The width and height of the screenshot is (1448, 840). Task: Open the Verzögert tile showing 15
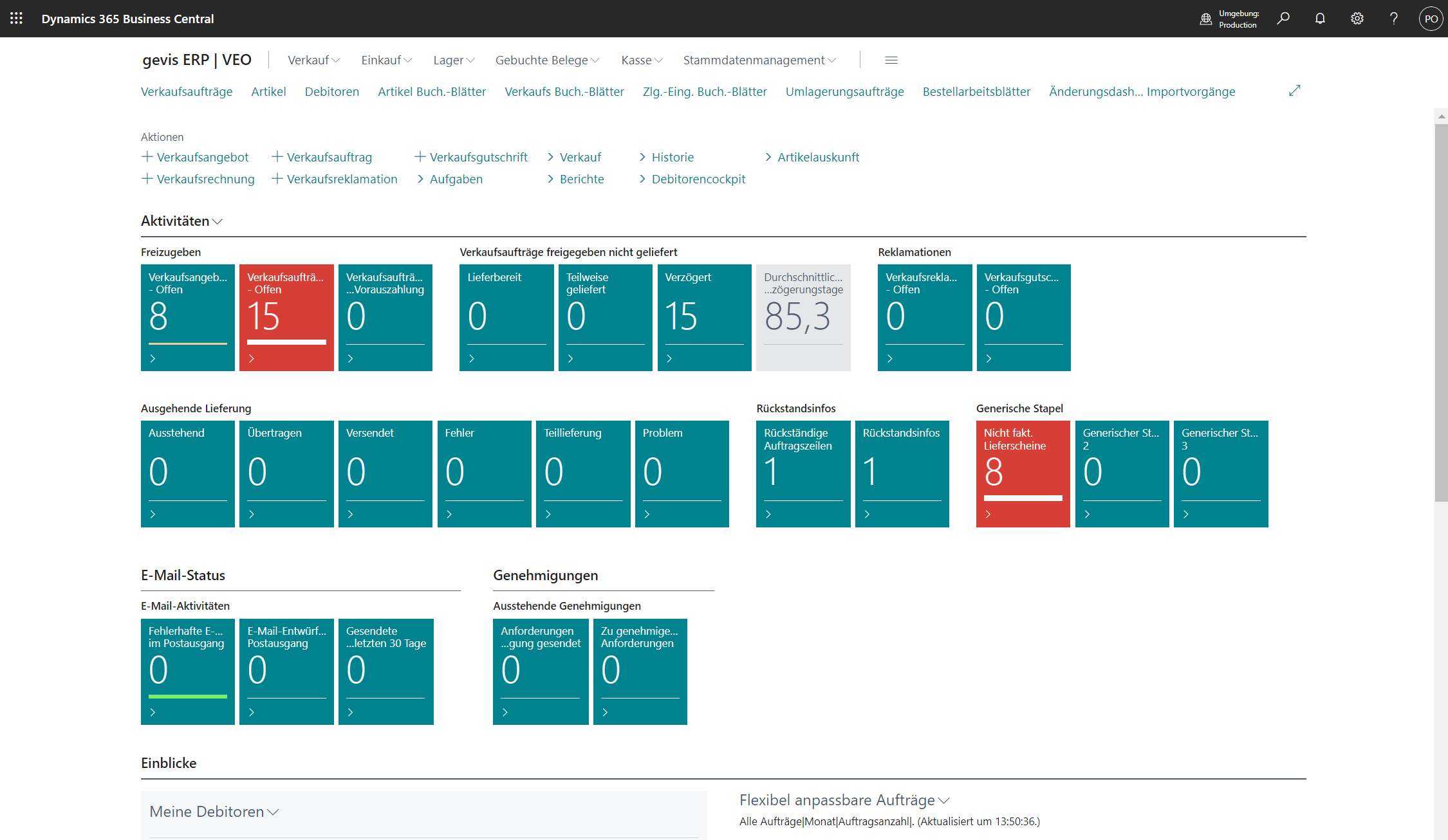coord(704,318)
